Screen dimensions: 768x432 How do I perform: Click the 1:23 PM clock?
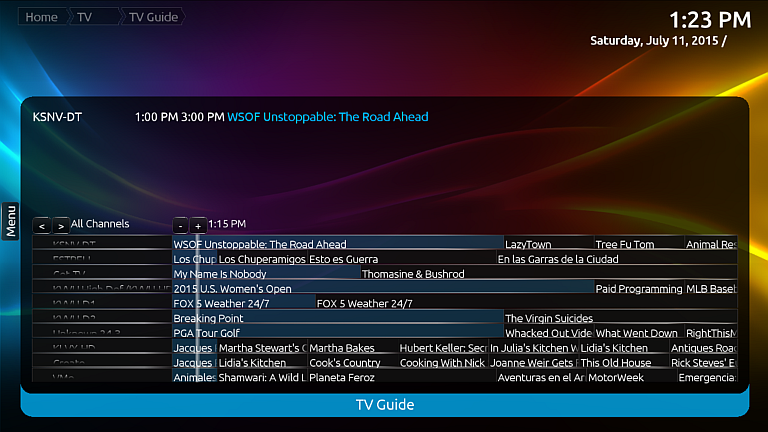pyautogui.click(x=710, y=20)
